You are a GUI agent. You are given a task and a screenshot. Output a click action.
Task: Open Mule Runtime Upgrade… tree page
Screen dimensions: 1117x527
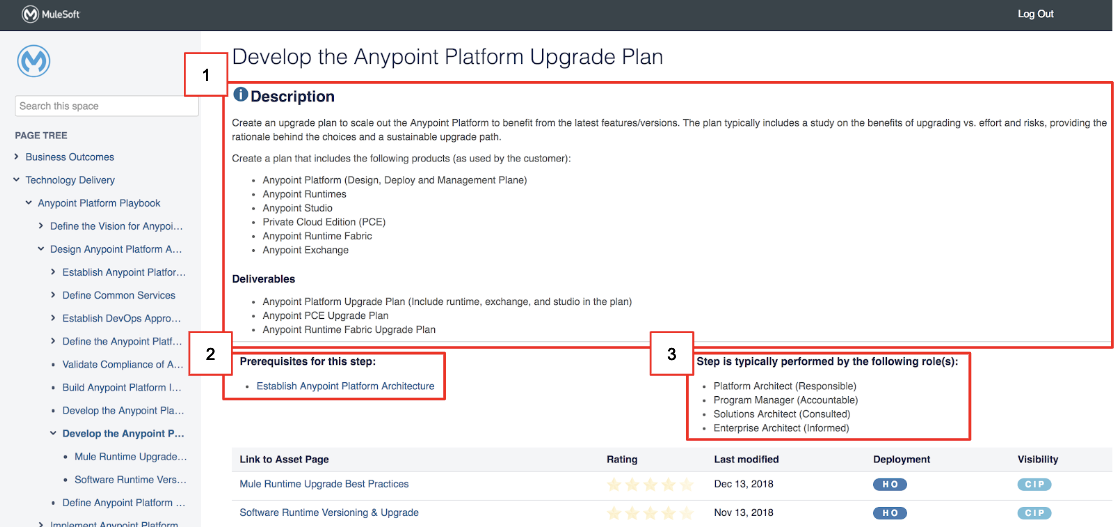coord(131,456)
